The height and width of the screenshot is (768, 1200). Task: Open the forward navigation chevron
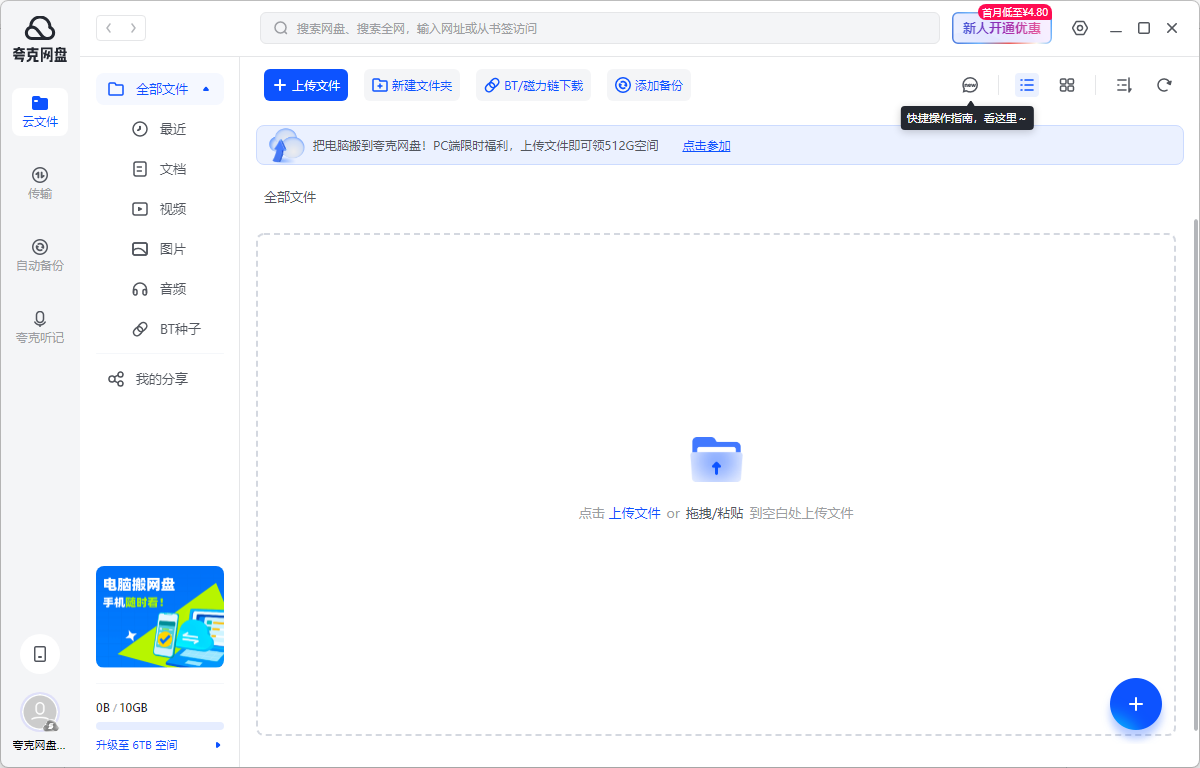coord(131,28)
